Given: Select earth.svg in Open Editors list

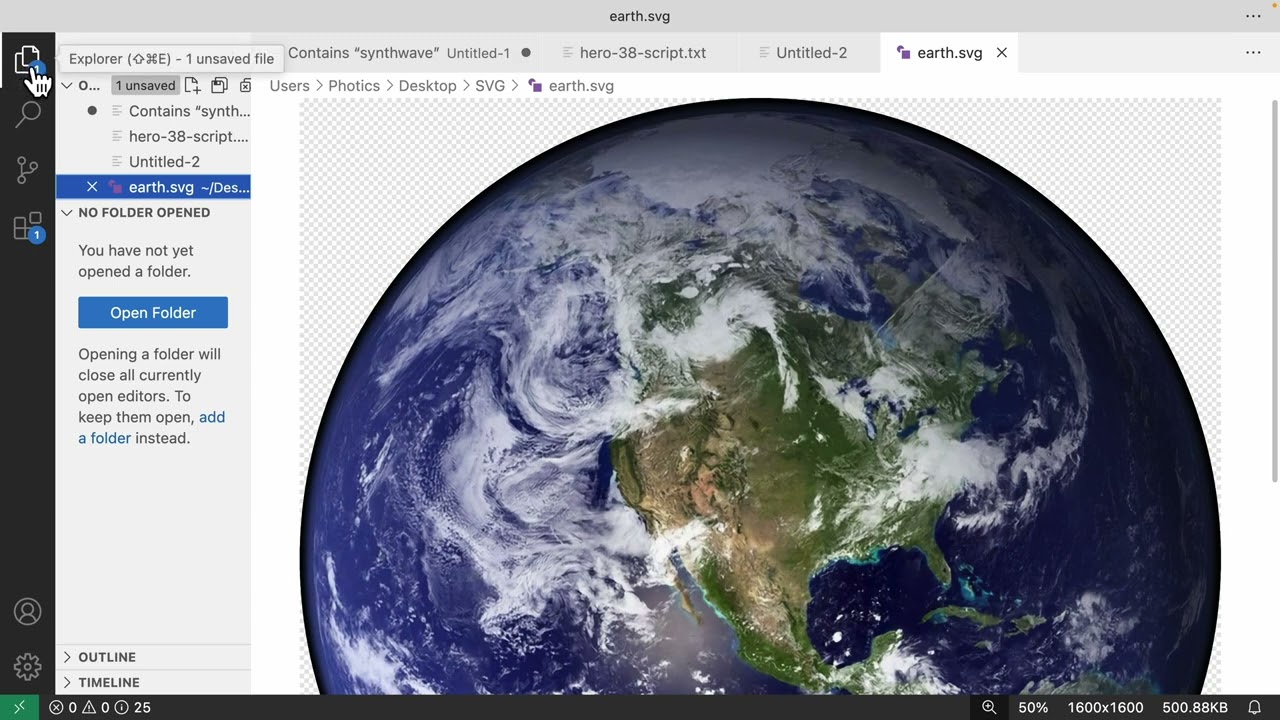Looking at the screenshot, I should [153, 187].
